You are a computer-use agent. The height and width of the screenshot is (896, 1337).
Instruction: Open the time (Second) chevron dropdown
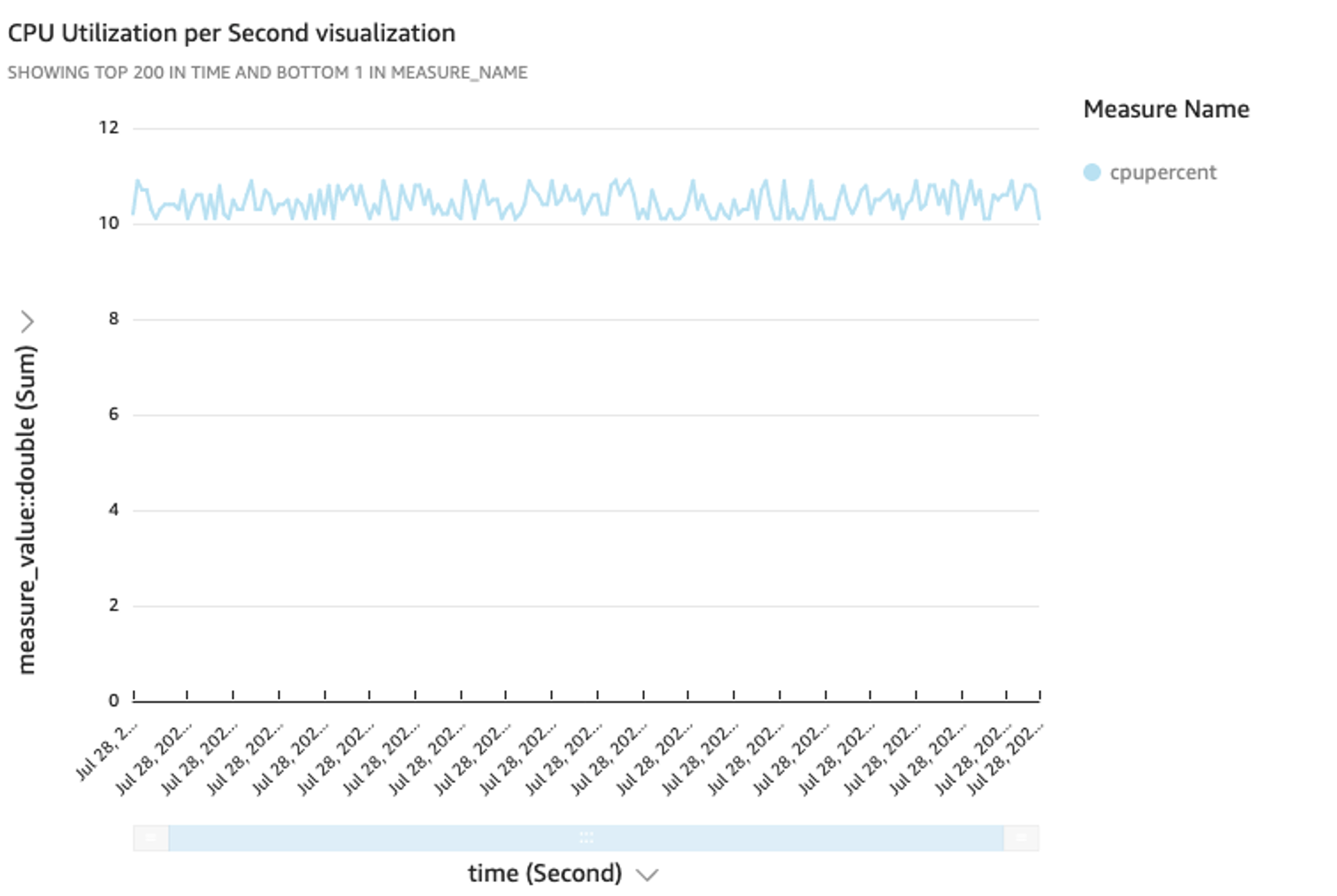click(646, 875)
